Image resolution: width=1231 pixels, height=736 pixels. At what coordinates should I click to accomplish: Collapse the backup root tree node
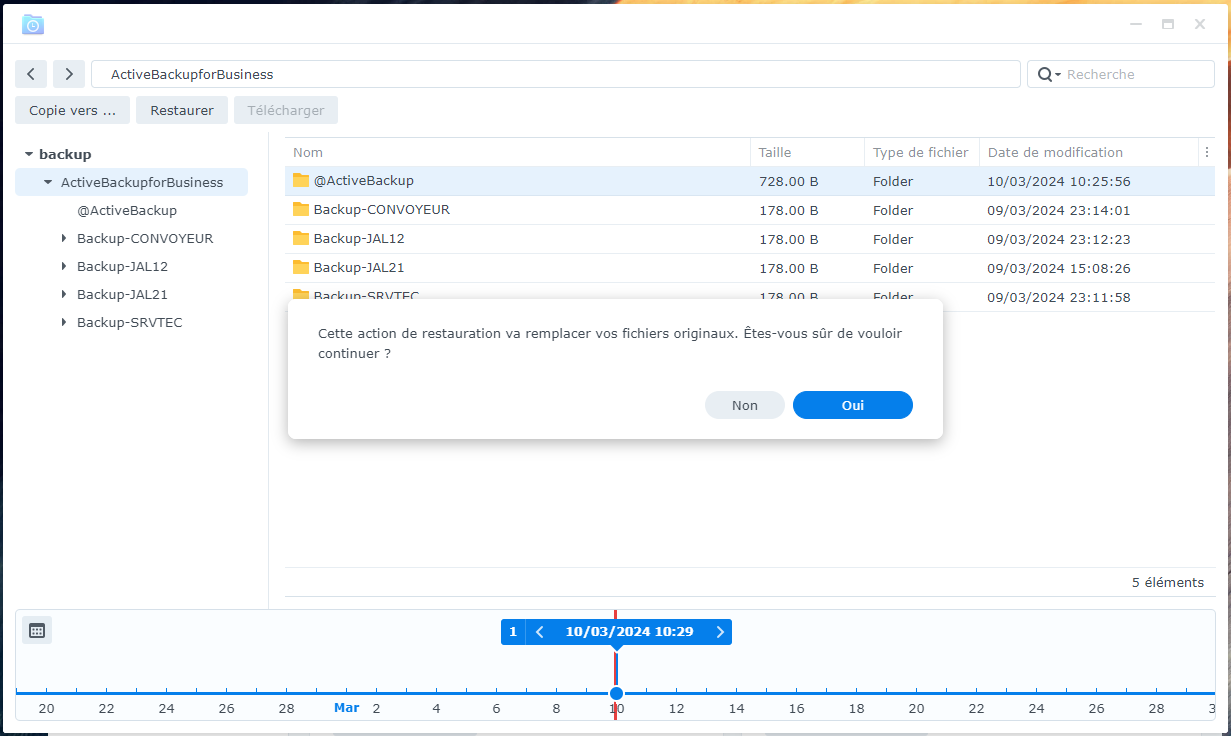pyautogui.click(x=29, y=155)
